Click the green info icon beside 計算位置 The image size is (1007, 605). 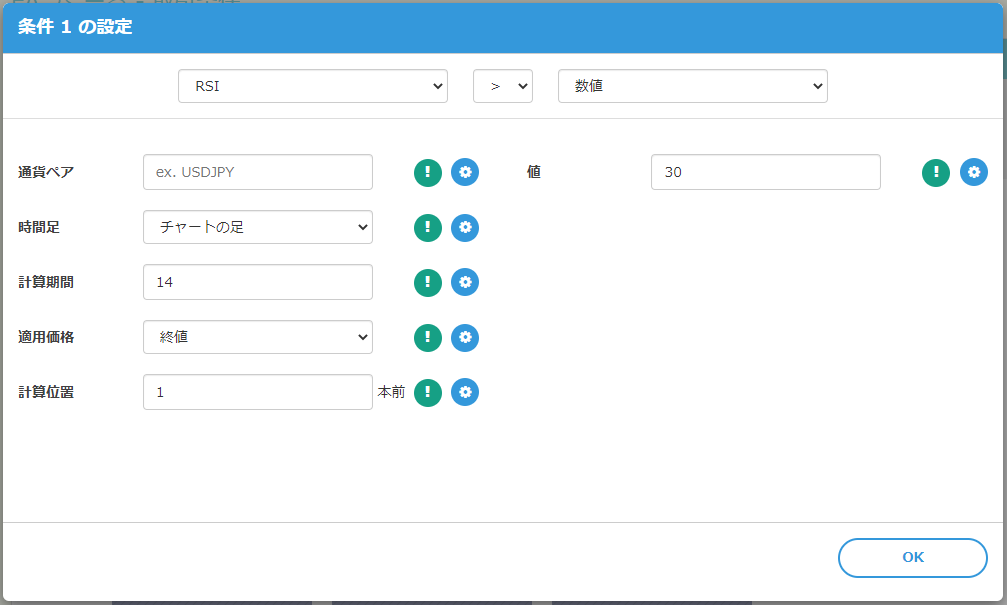coord(428,393)
